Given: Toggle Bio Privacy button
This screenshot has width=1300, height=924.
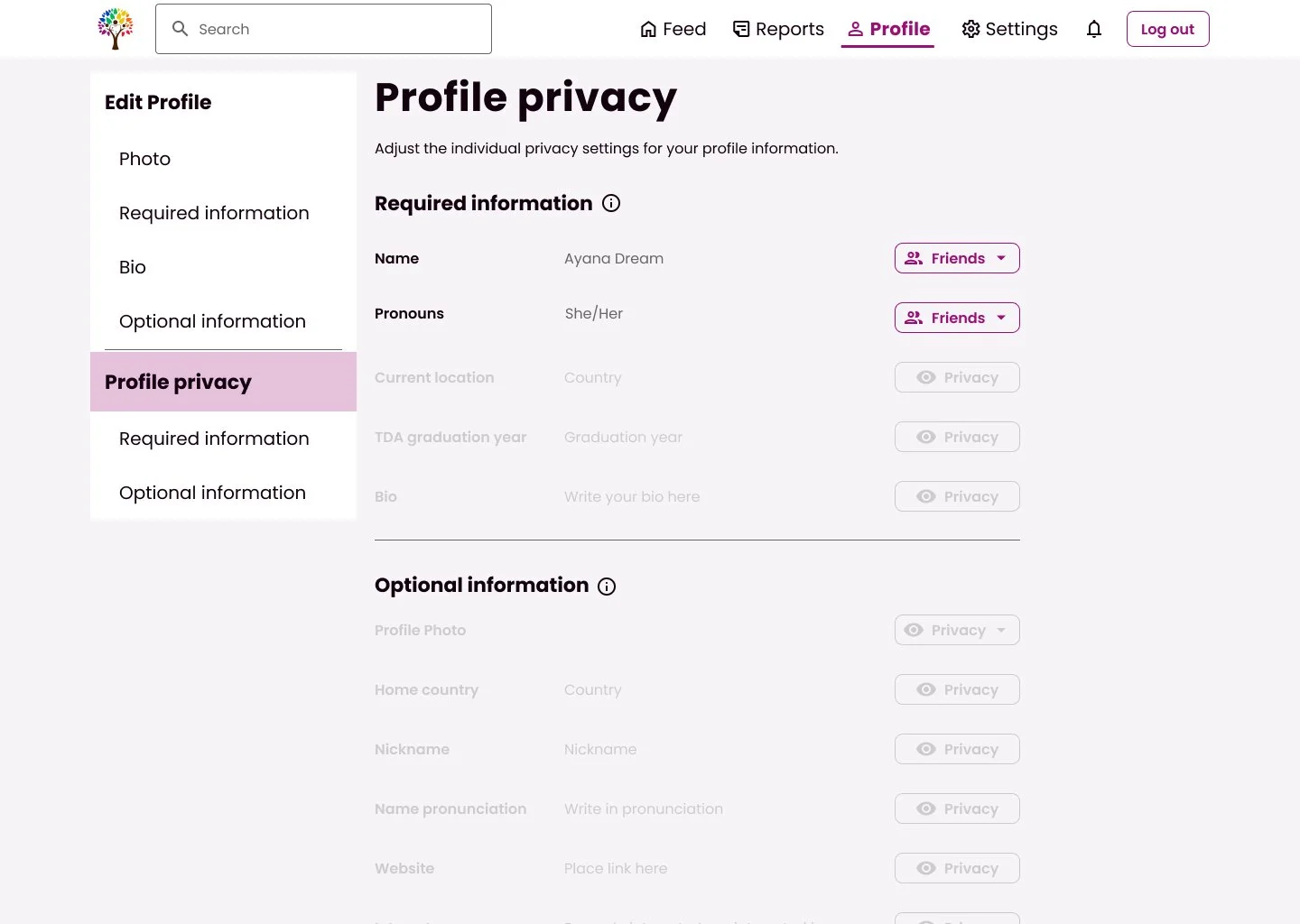Looking at the screenshot, I should 957,496.
